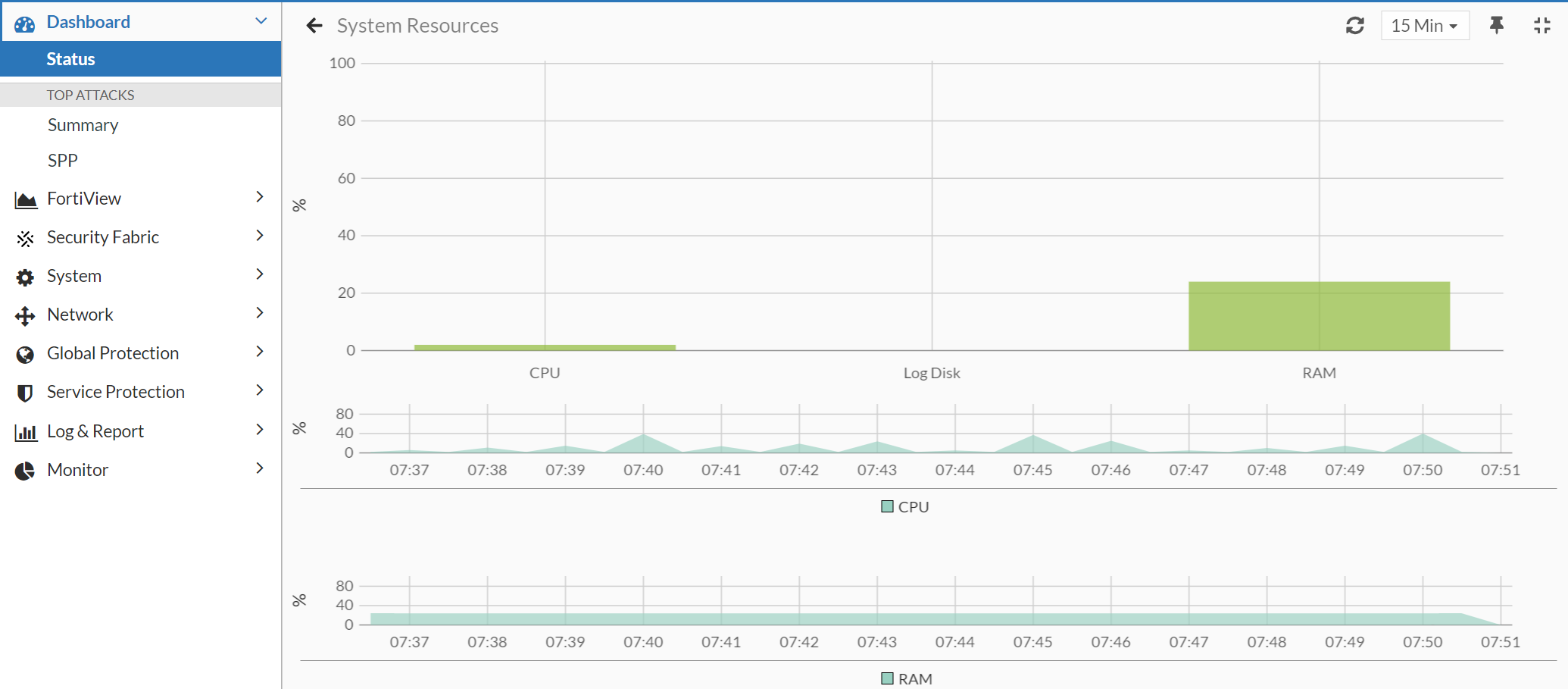Image resolution: width=1568 pixels, height=689 pixels.
Task: Open the Log & Report menu label
Action: 95,431
